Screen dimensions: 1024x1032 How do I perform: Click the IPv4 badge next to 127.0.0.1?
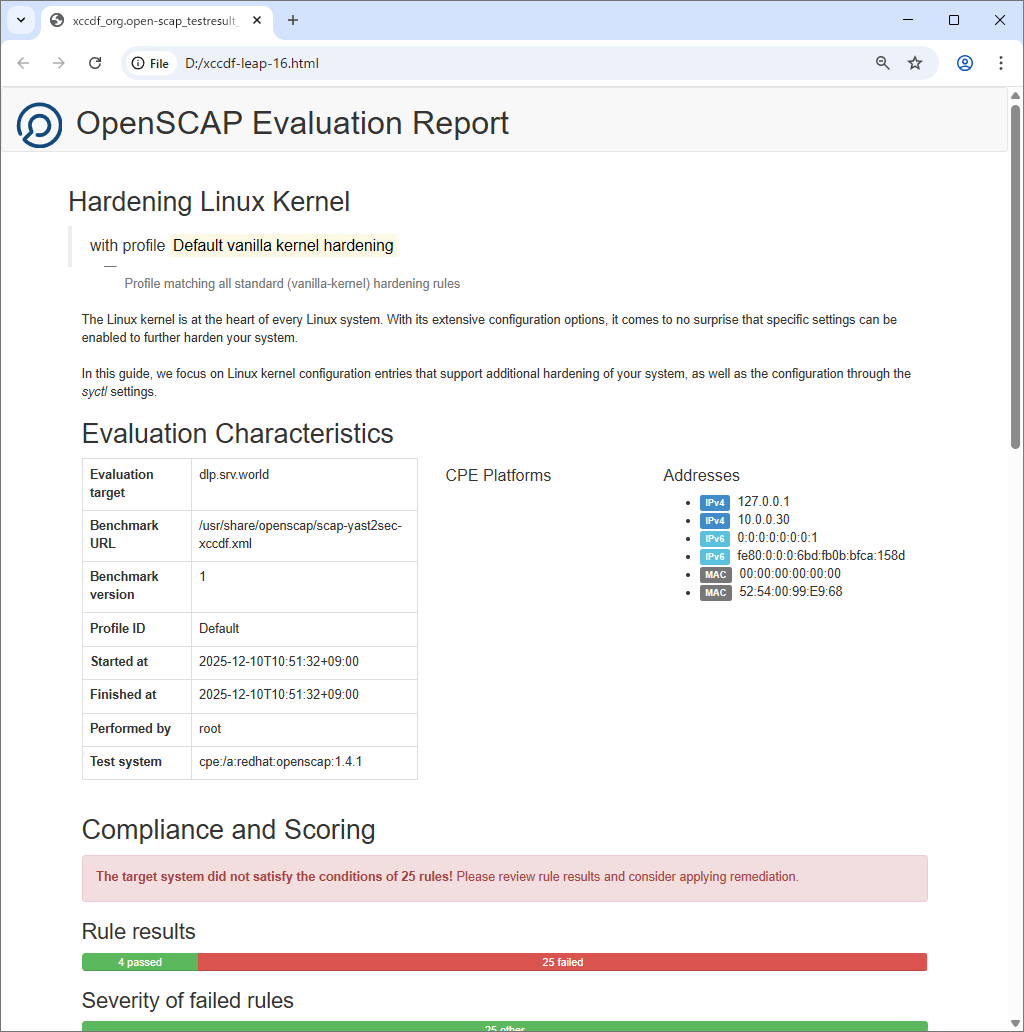(715, 503)
